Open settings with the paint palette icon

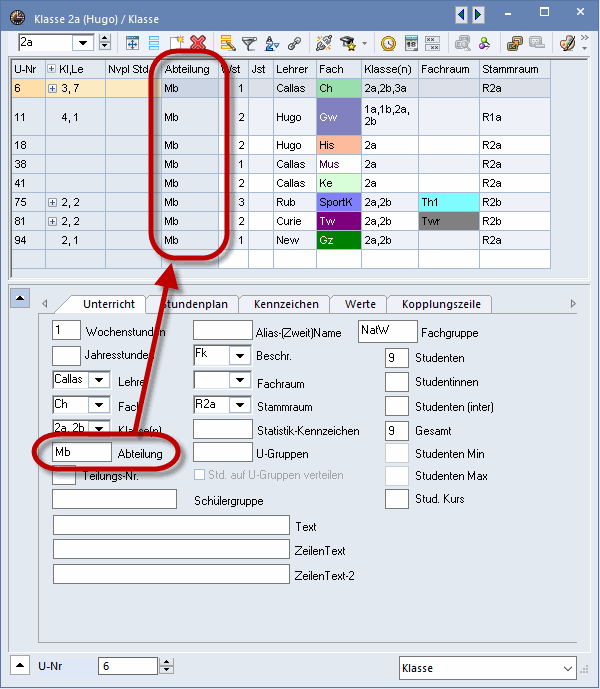click(x=567, y=43)
